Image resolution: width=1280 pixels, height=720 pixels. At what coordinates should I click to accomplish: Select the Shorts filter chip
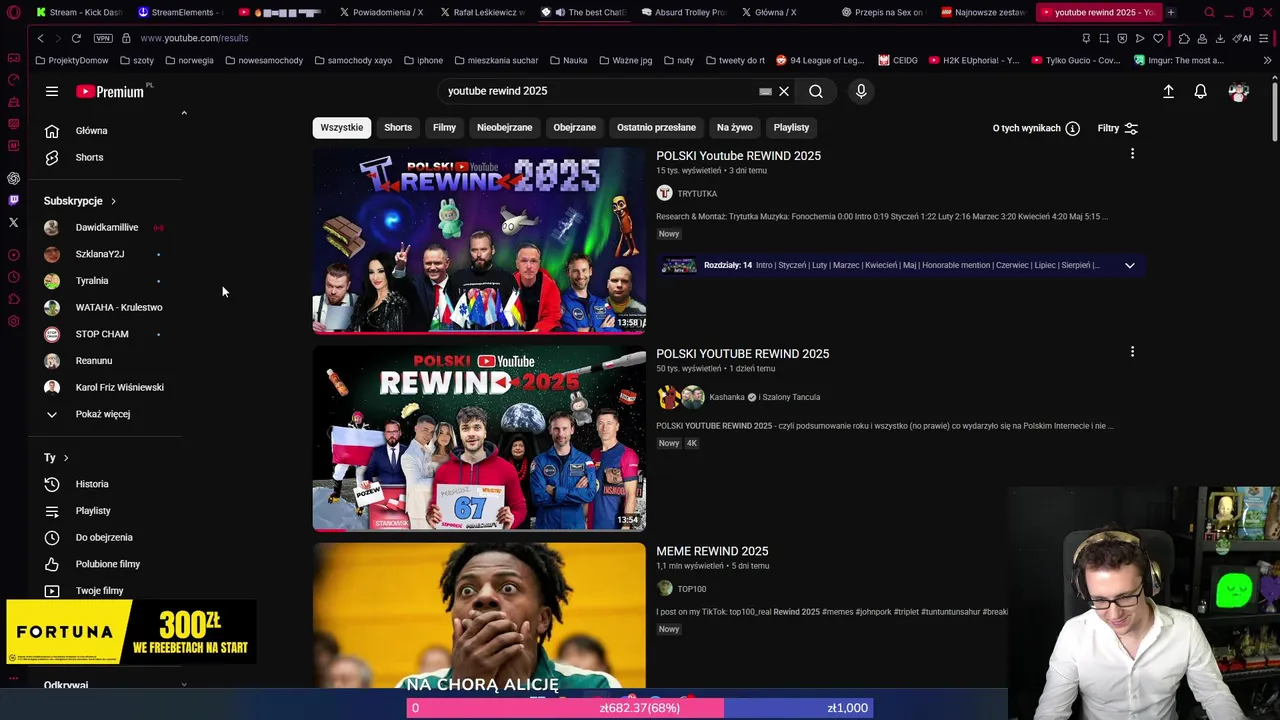(398, 128)
